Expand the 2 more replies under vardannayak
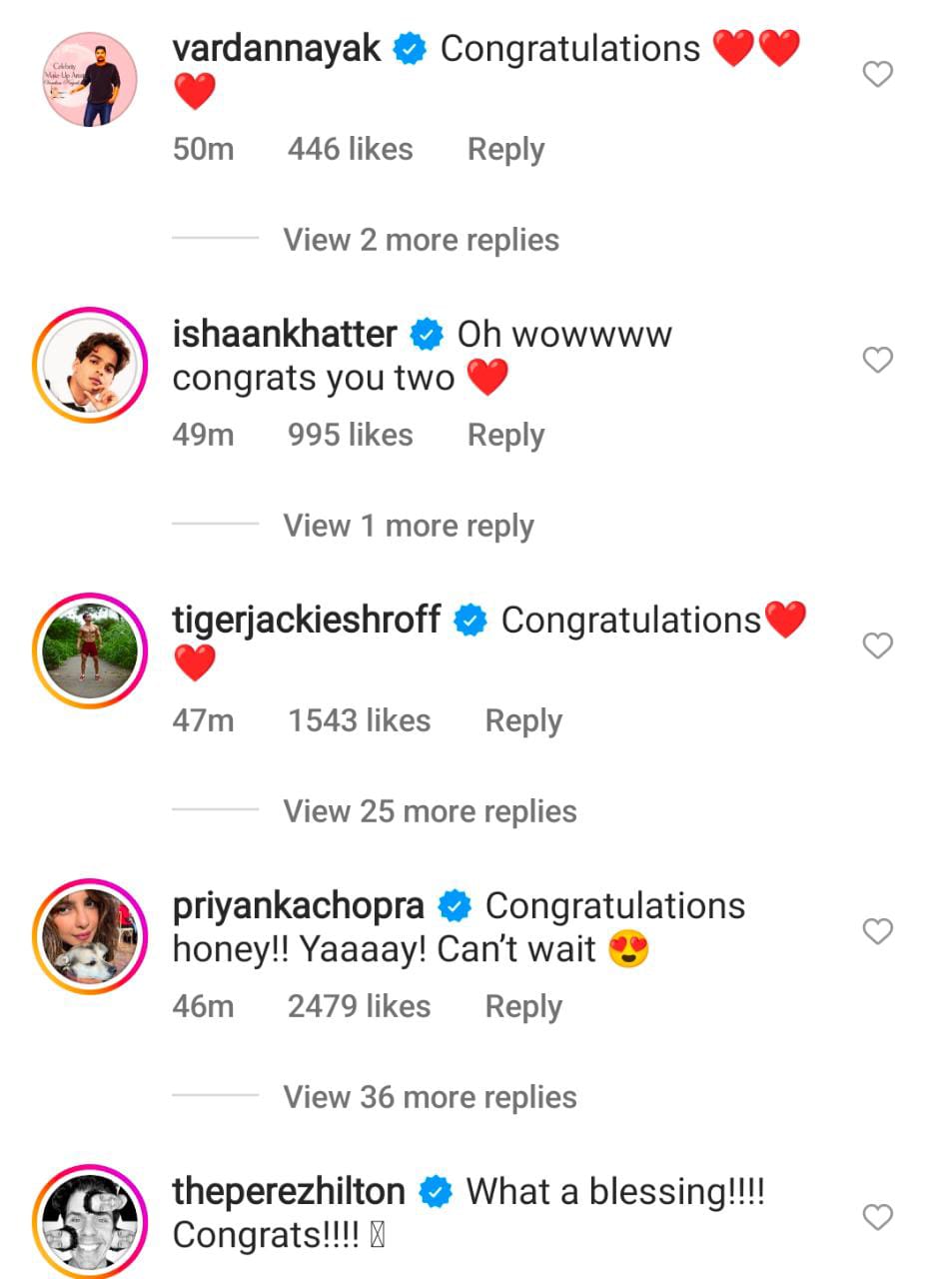Screen dimensions: 952x1279 click(420, 240)
